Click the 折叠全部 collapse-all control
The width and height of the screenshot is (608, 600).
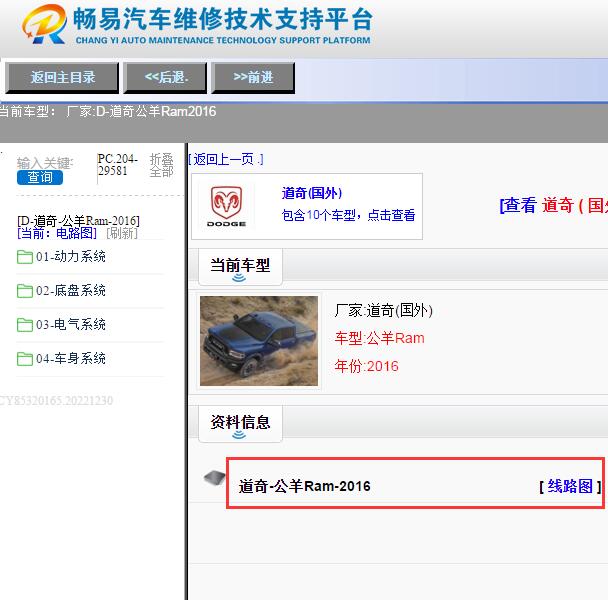click(x=161, y=165)
